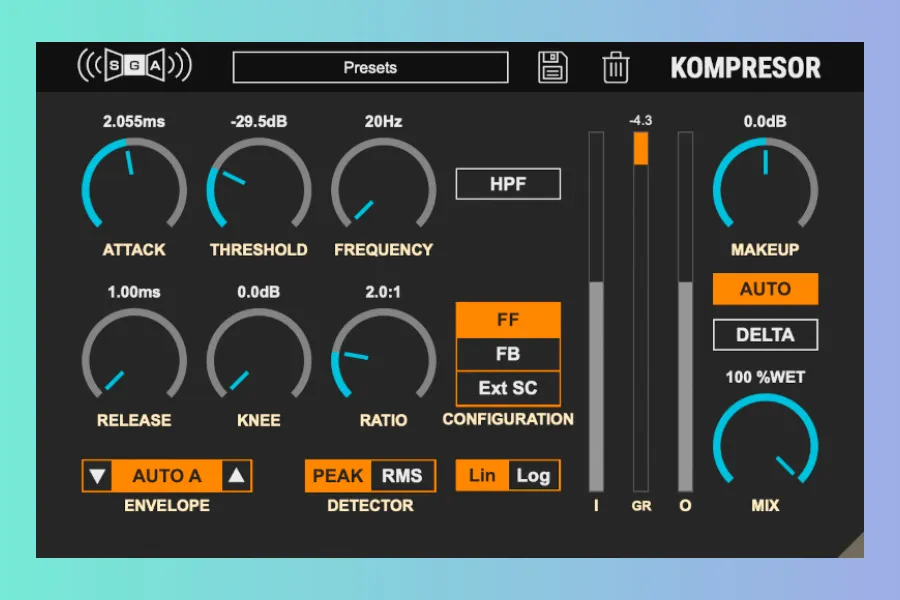Click the delete preset trash icon
This screenshot has width=900, height=600.
[615, 68]
